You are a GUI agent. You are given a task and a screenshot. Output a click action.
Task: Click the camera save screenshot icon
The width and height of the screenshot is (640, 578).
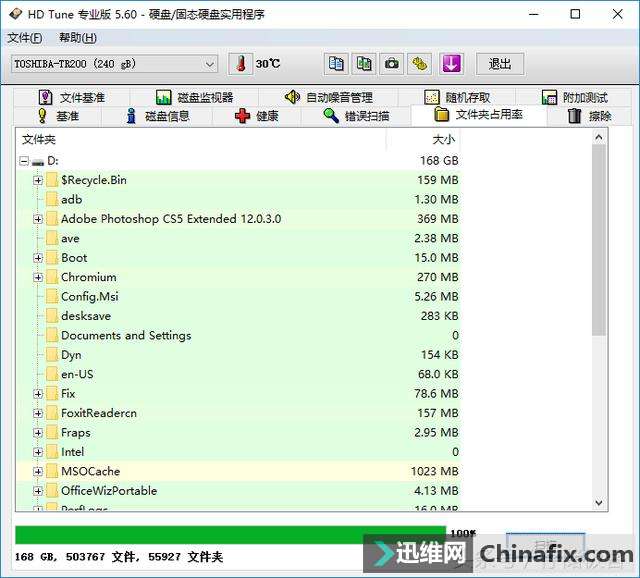click(x=391, y=64)
